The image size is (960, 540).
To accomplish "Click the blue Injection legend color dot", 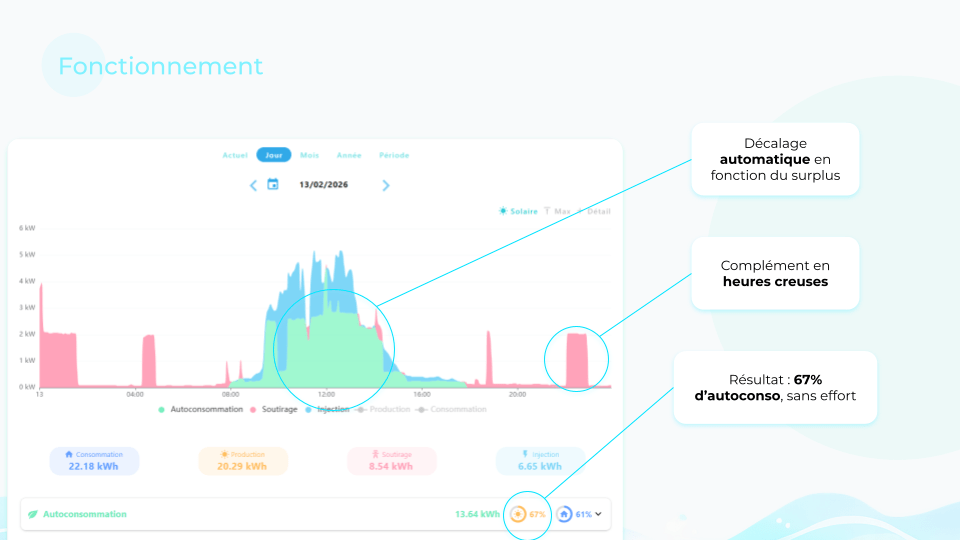I will point(311,409).
